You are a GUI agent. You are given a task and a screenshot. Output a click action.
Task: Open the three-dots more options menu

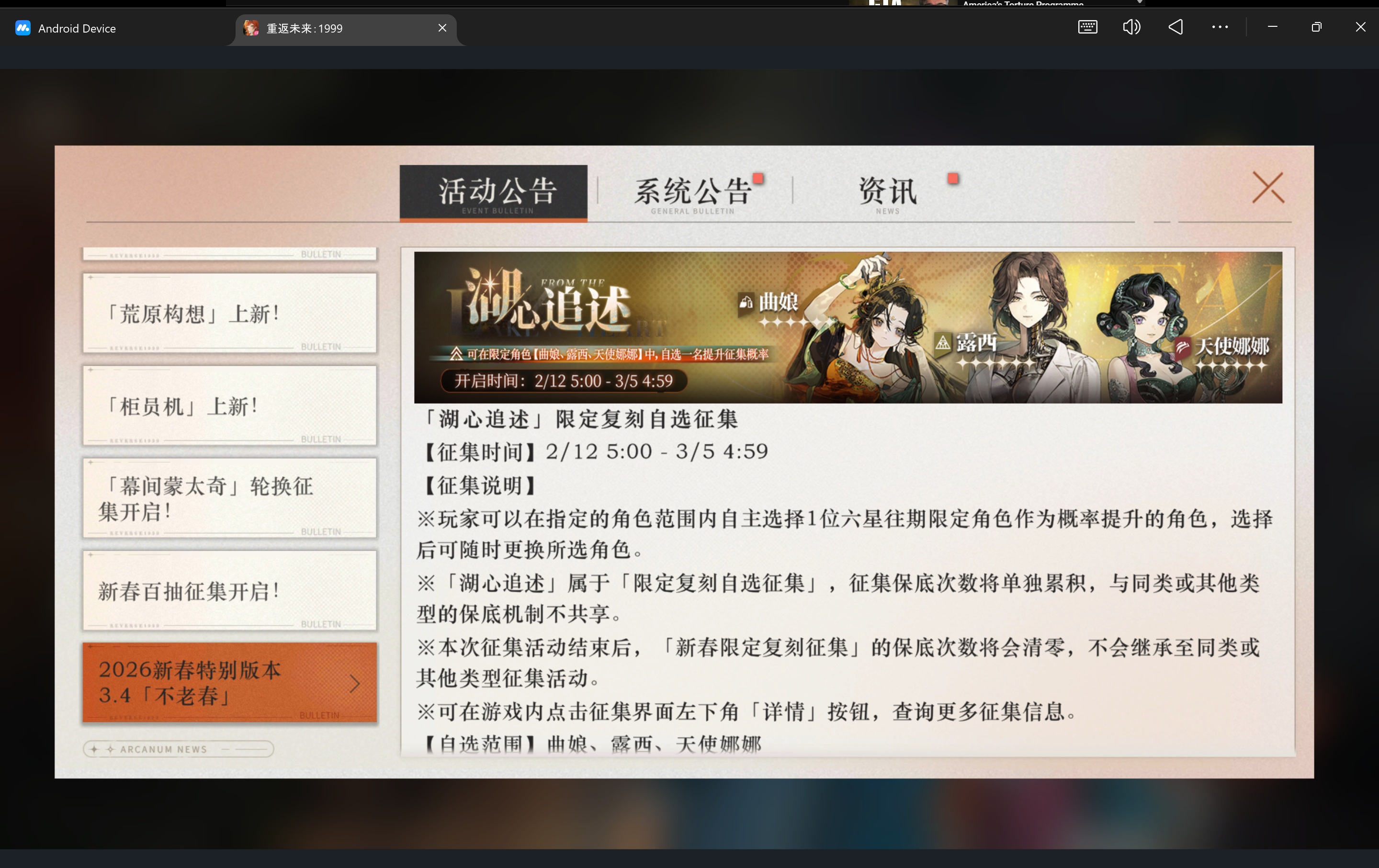[x=1220, y=27]
